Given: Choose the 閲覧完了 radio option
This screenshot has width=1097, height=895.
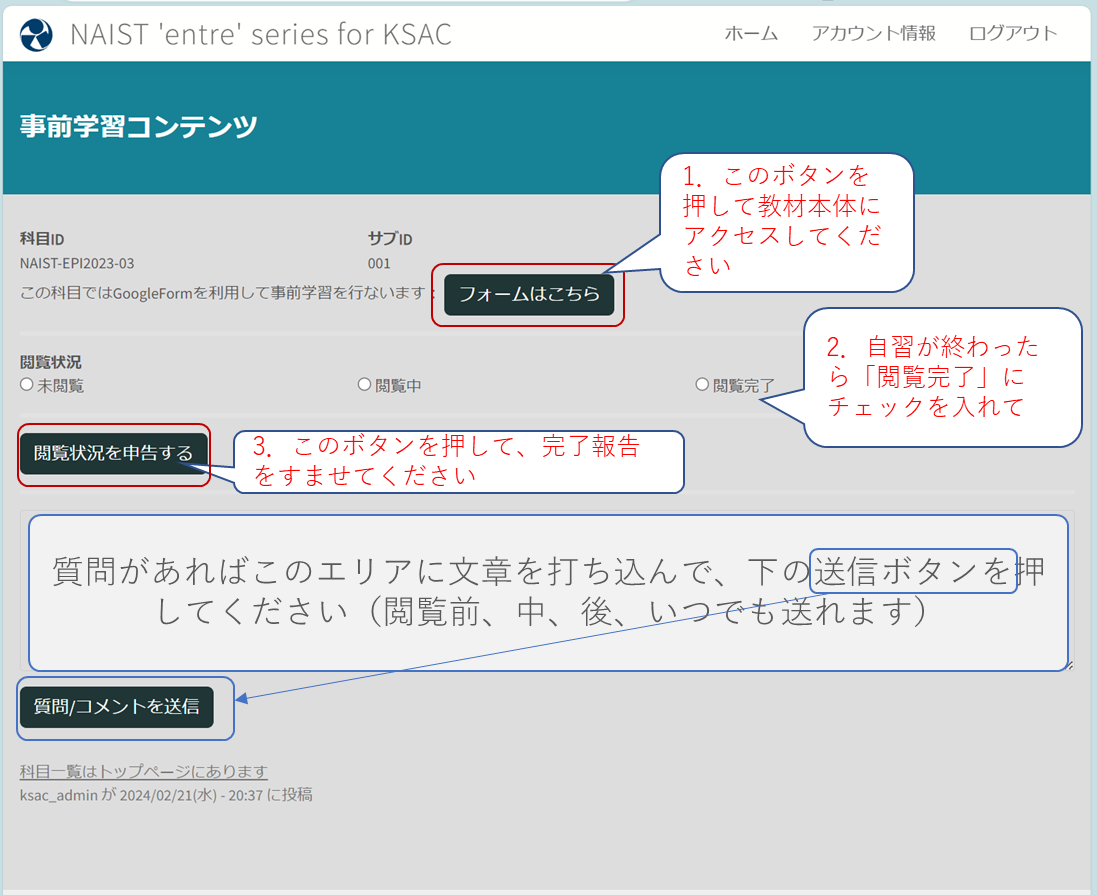Looking at the screenshot, I should 702,385.
